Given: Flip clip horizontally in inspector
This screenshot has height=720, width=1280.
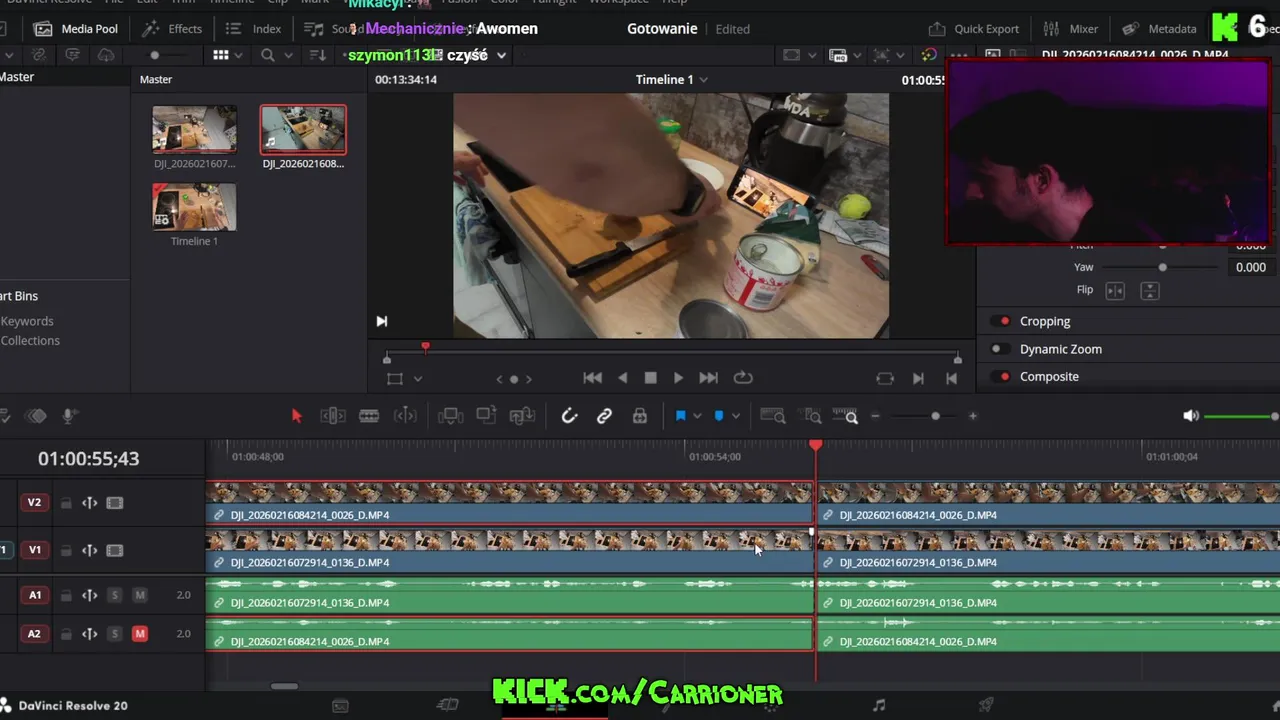Looking at the screenshot, I should coord(1115,291).
